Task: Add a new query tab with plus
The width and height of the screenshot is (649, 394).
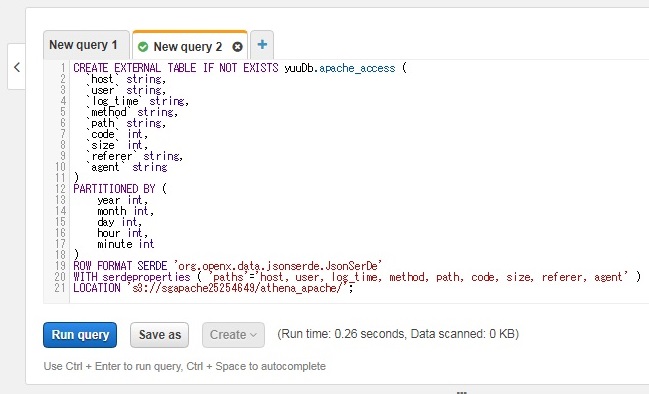Action: tap(262, 44)
